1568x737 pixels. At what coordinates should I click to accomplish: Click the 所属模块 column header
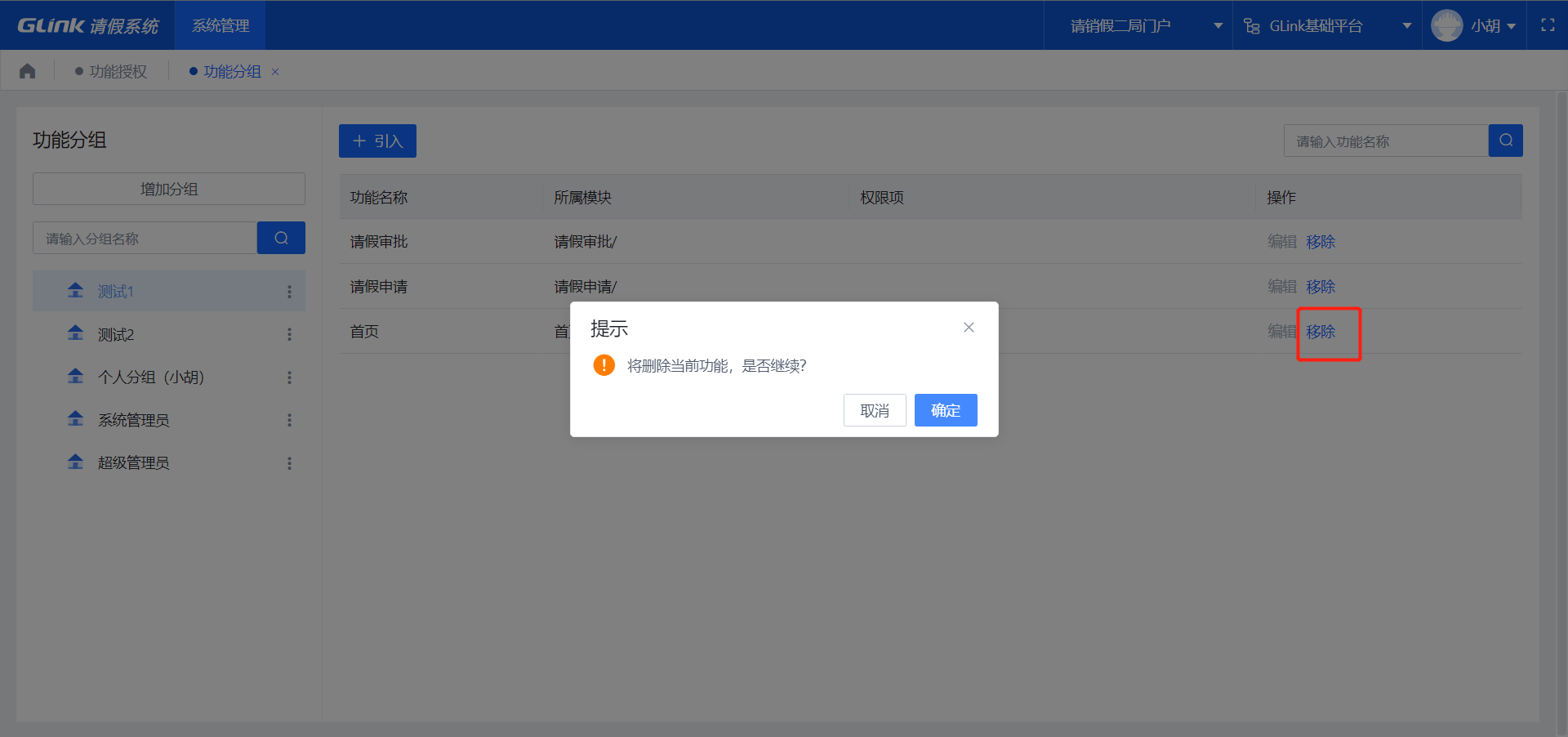pos(582,198)
